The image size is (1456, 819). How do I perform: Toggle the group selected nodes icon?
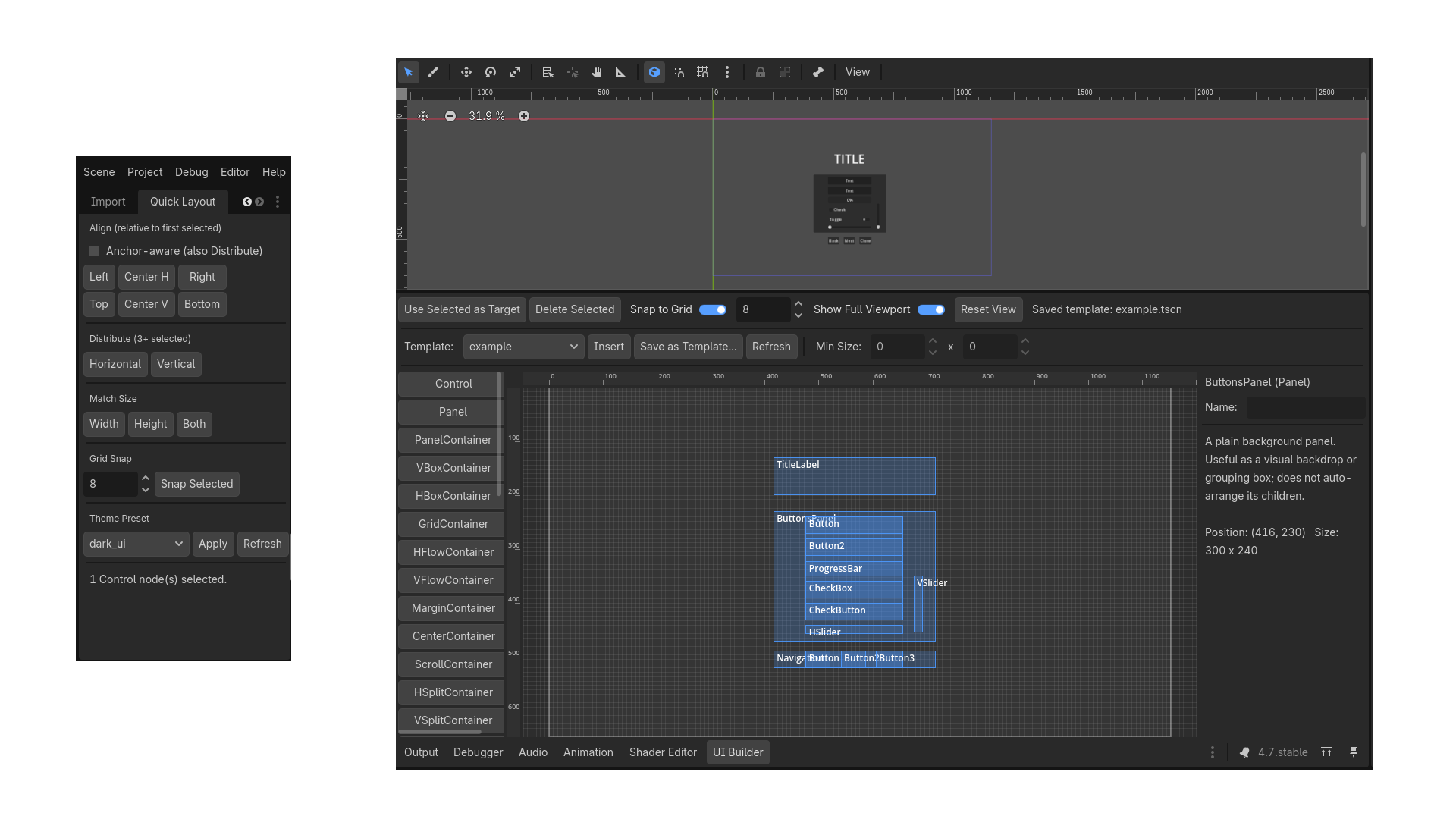[x=785, y=72]
